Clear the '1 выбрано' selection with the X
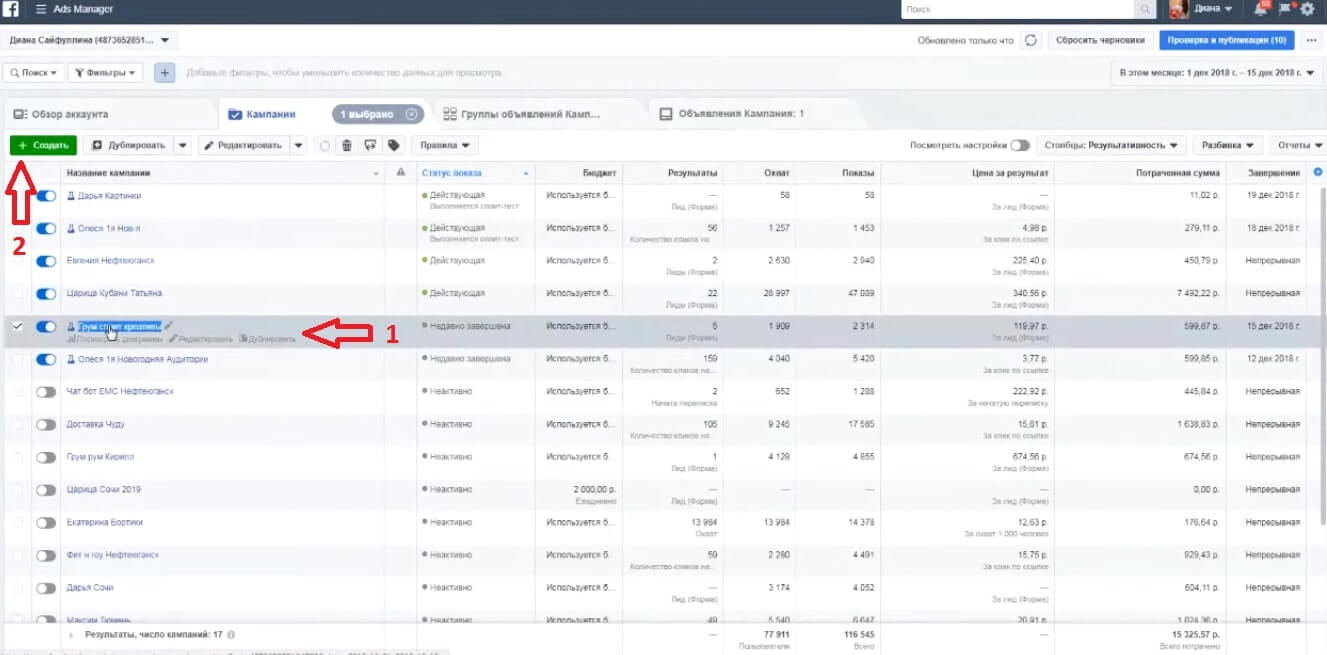1327x655 pixels. pos(412,114)
